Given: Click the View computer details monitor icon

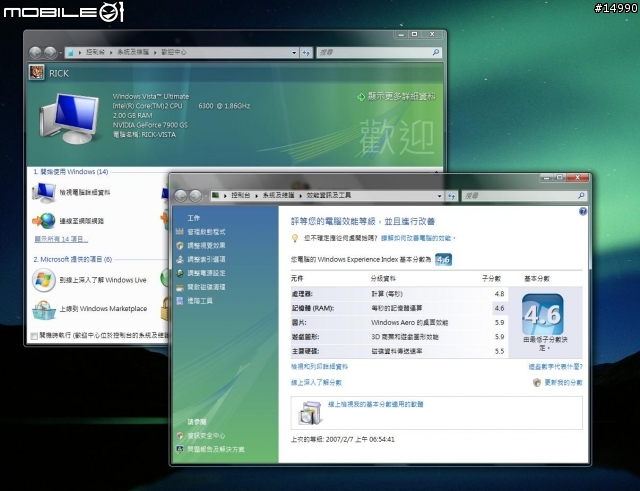Looking at the screenshot, I should (x=44, y=193).
